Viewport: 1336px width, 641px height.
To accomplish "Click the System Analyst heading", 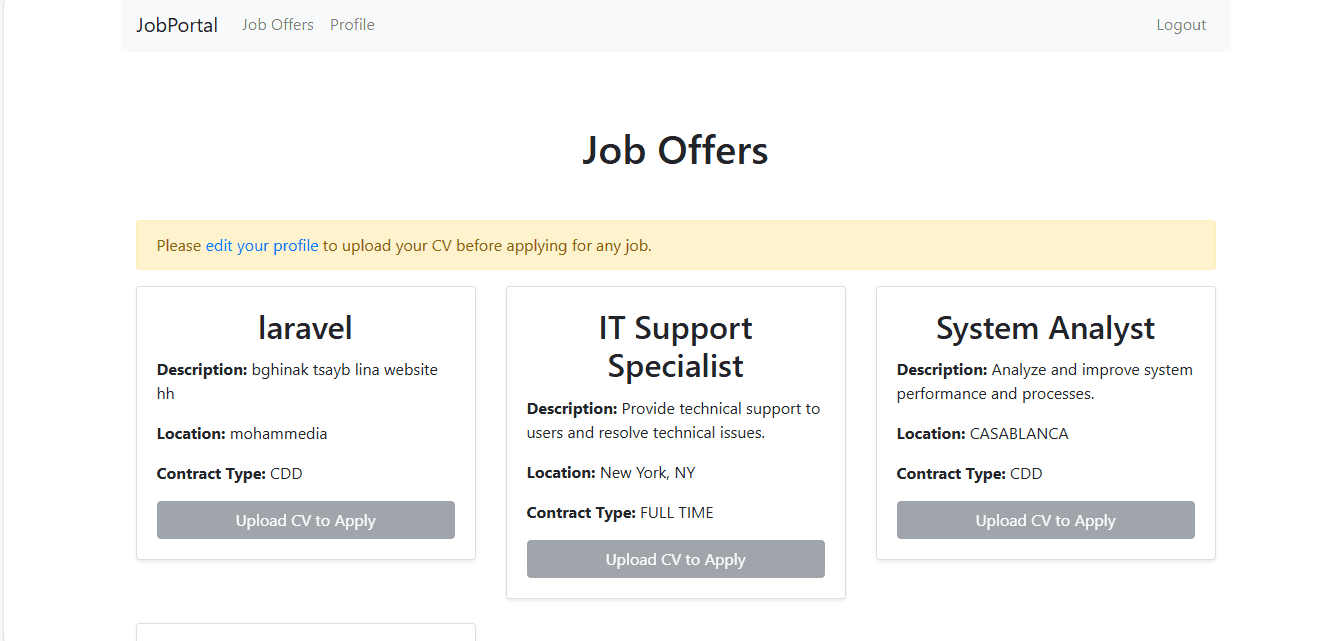I will (x=1045, y=328).
